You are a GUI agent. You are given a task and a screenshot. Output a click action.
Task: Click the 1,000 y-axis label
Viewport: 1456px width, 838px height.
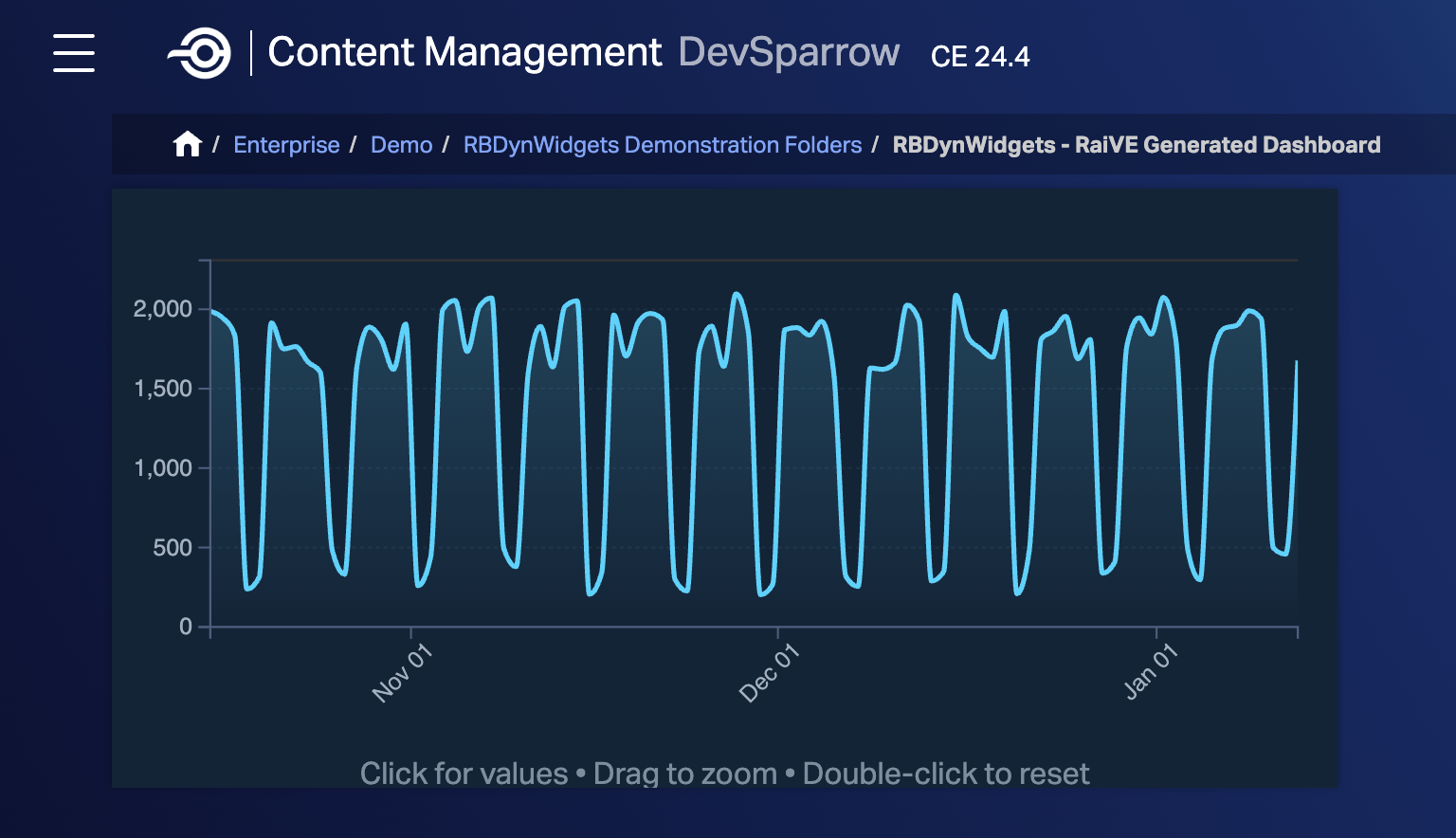tap(163, 468)
